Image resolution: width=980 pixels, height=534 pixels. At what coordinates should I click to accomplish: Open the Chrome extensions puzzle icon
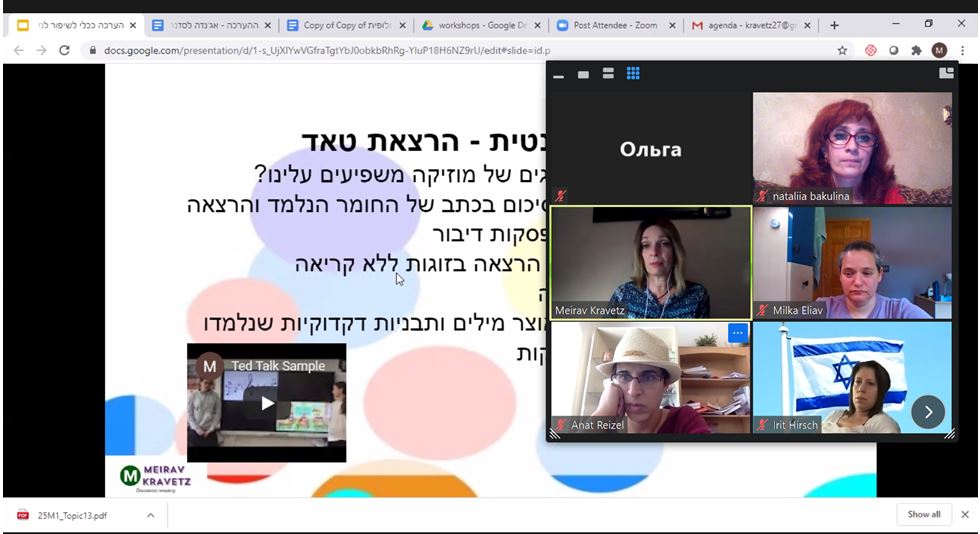pyautogui.click(x=916, y=51)
